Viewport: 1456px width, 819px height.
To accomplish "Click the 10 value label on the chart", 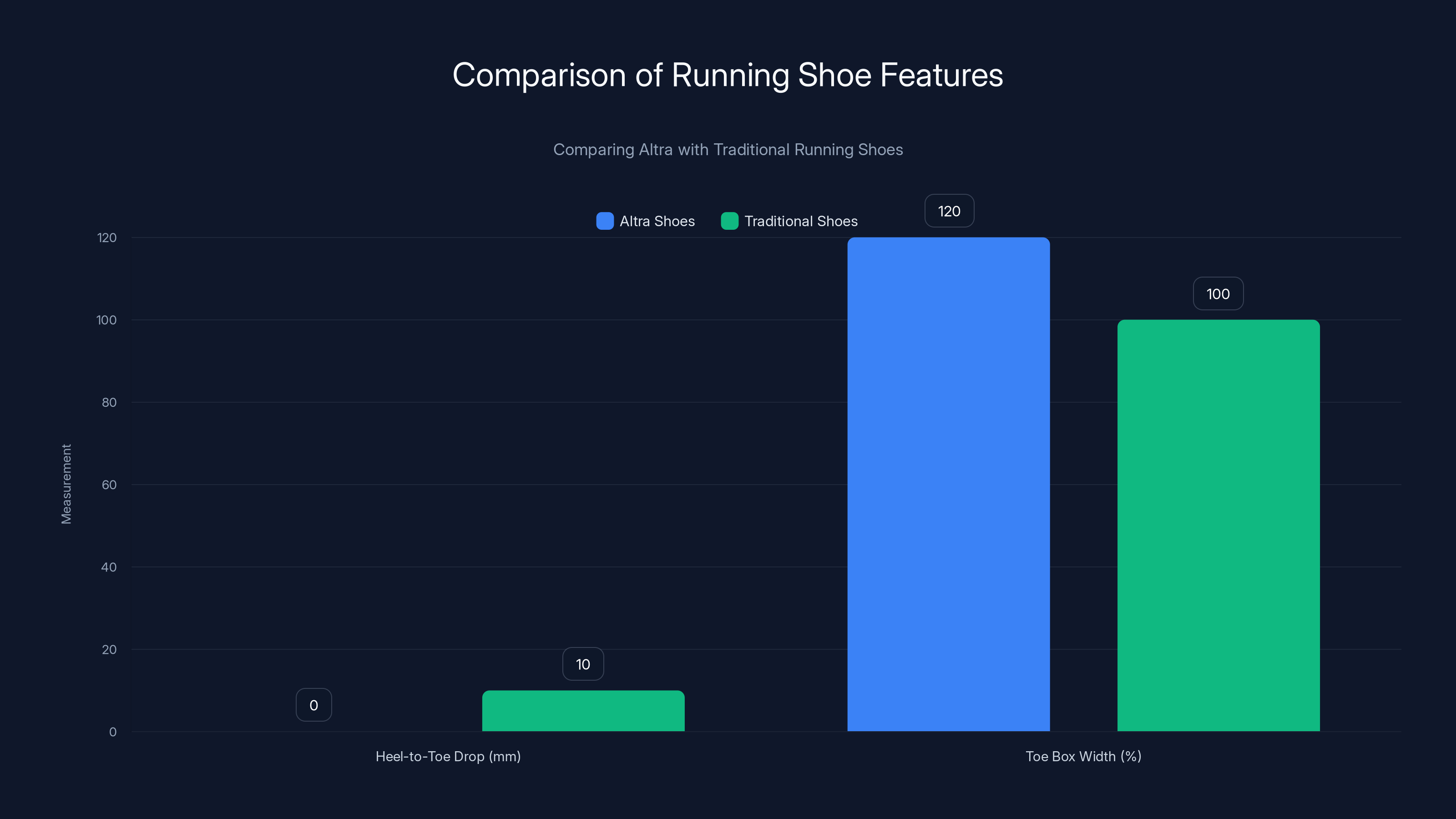I will click(583, 664).
